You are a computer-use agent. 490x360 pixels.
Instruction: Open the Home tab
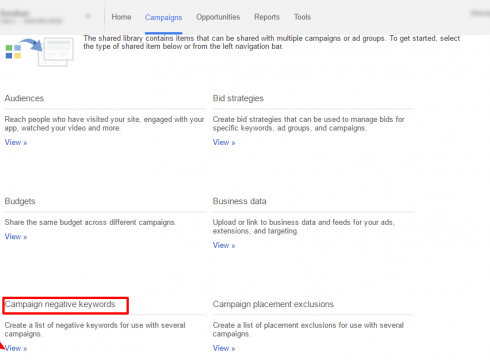tap(121, 17)
